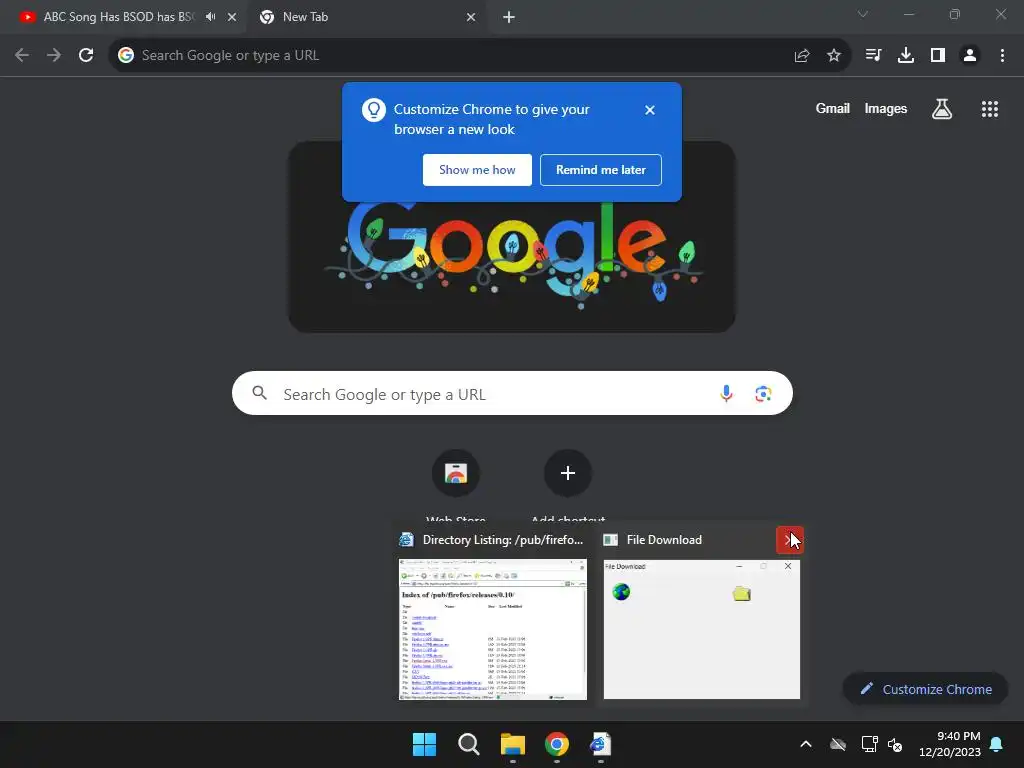This screenshot has width=1024, height=768.
Task: Mute the ABC Song tab audio icon
Action: pyautogui.click(x=210, y=17)
